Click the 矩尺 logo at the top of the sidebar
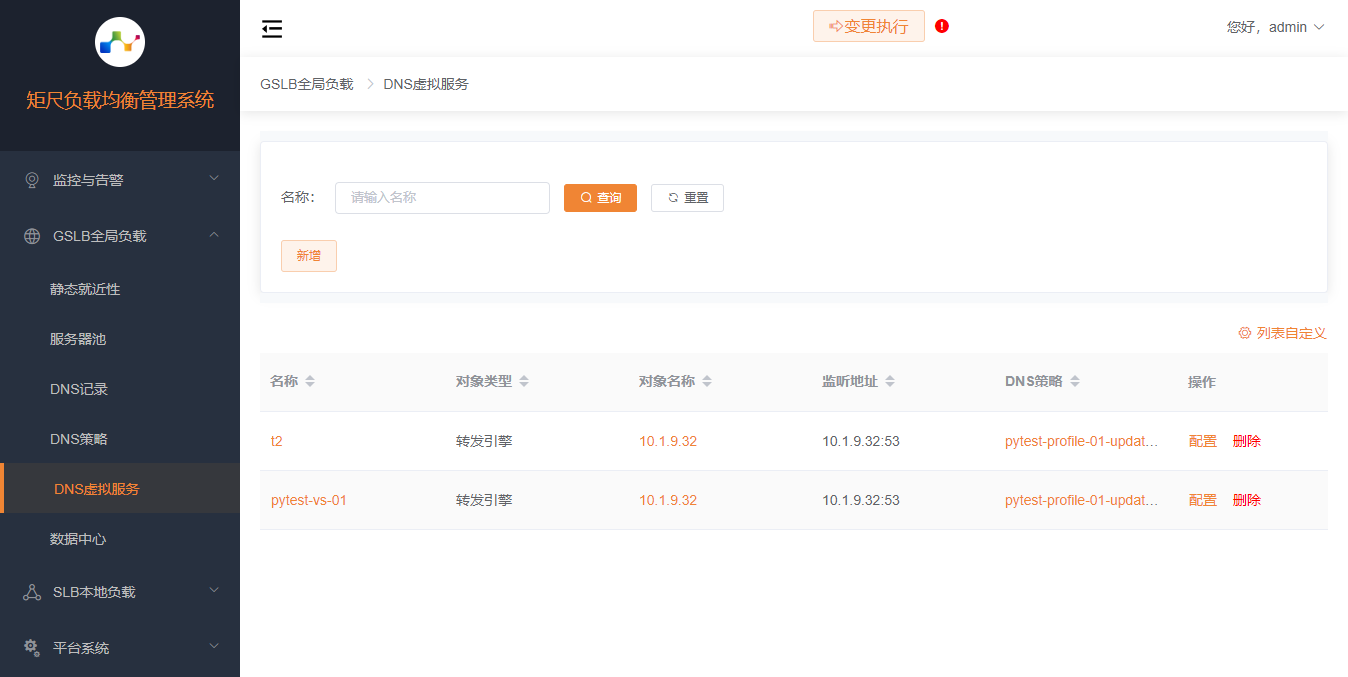 click(x=120, y=42)
